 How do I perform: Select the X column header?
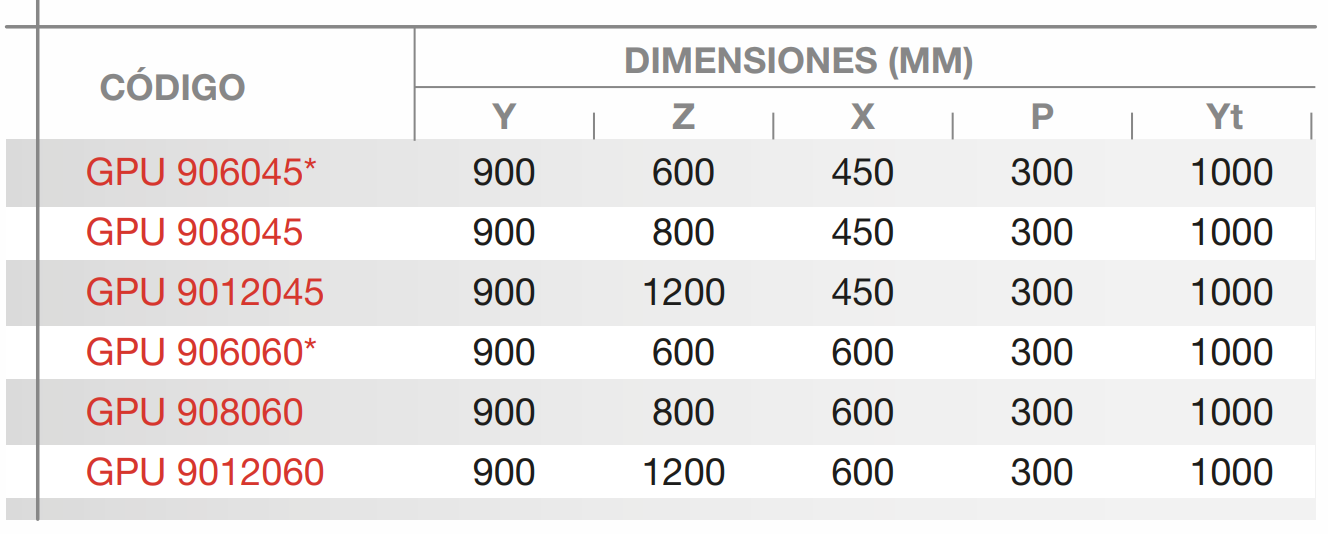(x=862, y=118)
